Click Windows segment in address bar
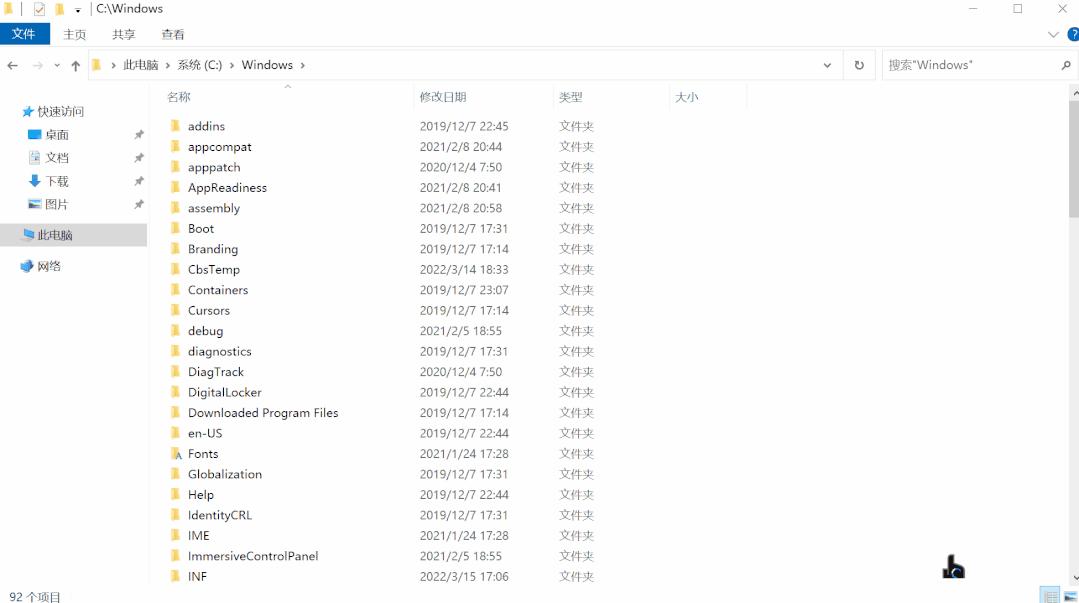This screenshot has width=1079, height=603. (x=267, y=65)
